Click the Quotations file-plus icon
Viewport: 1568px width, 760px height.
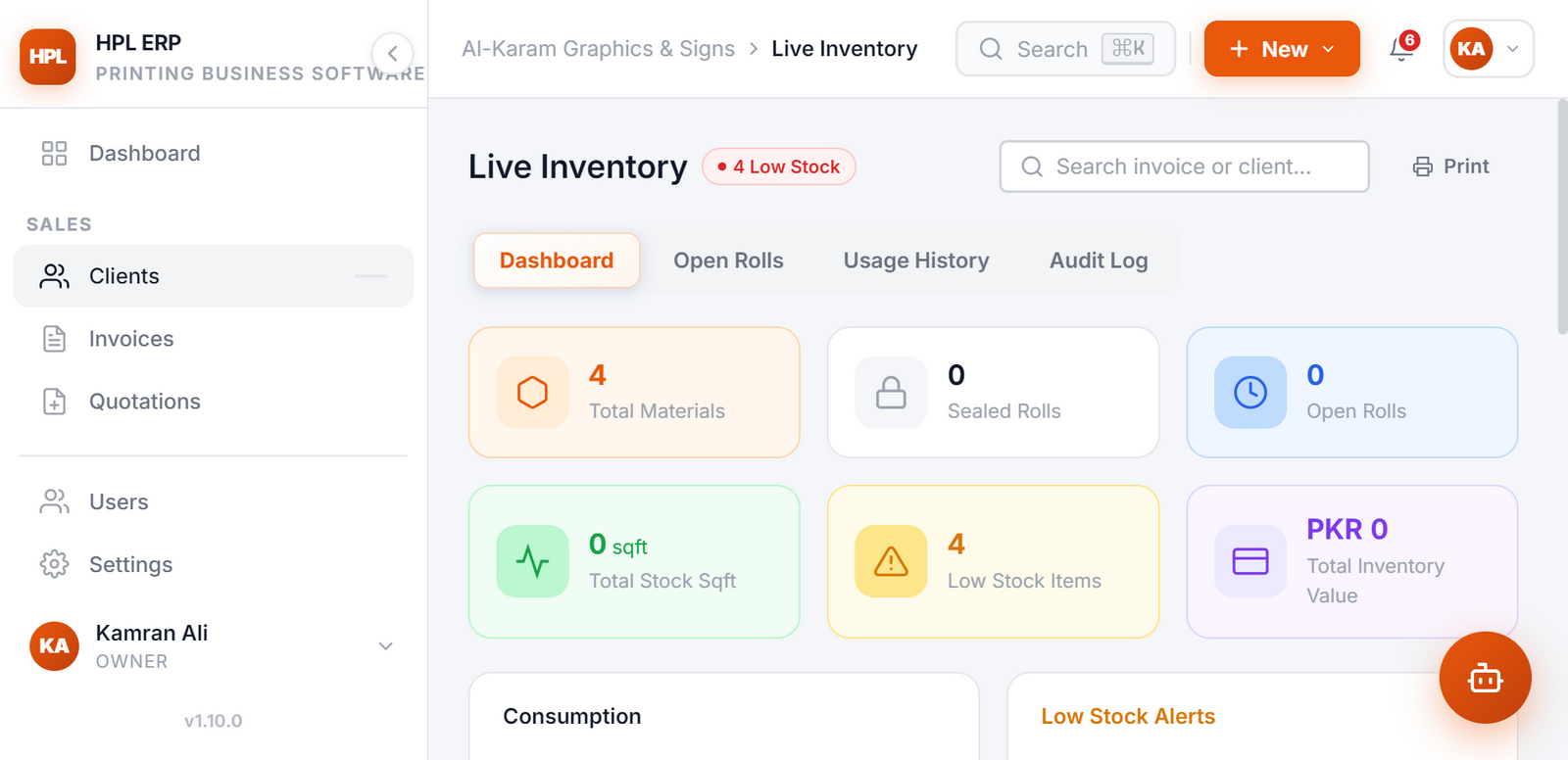(54, 402)
